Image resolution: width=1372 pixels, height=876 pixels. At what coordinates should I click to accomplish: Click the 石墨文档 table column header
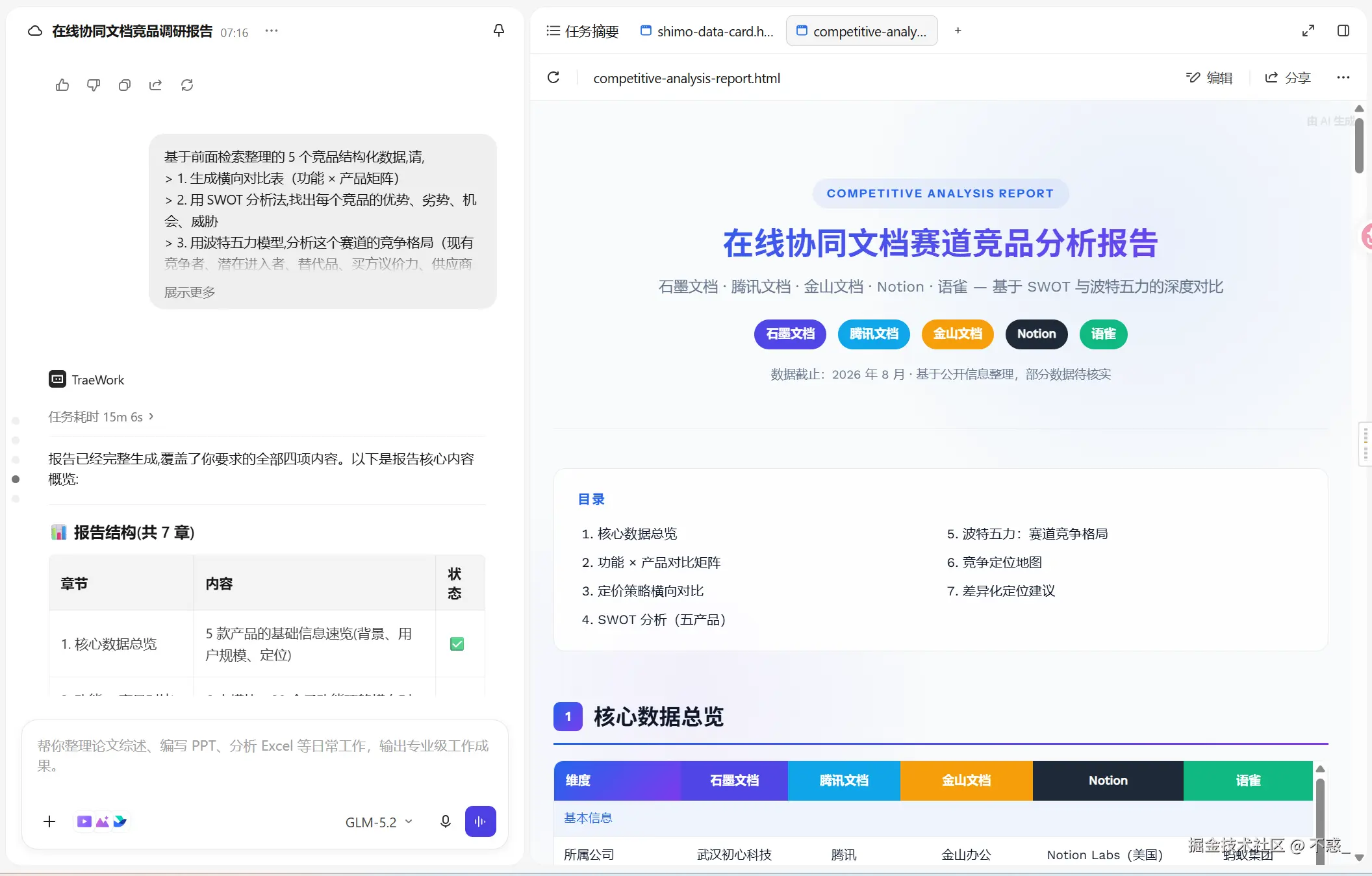point(734,781)
